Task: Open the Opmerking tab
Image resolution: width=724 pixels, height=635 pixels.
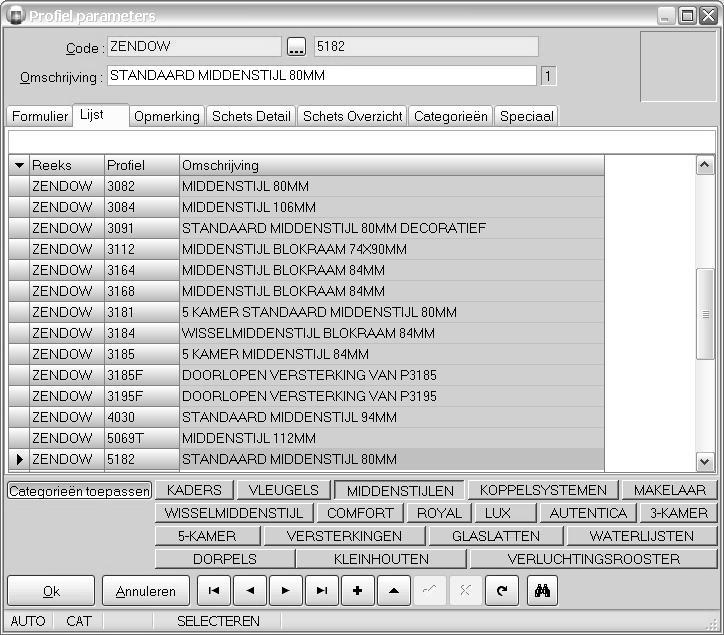Action: (167, 116)
